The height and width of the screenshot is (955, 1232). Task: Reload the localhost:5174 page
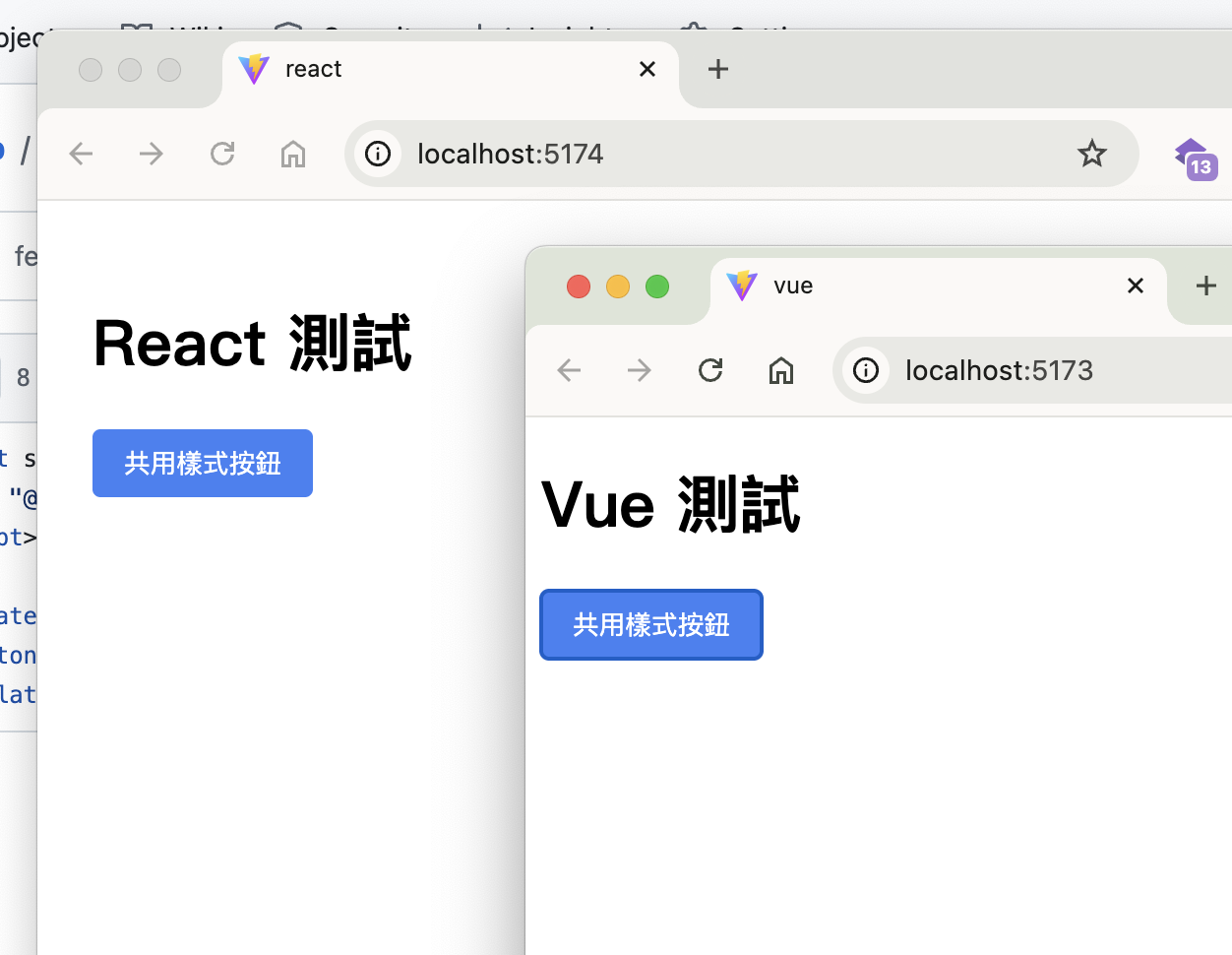pos(222,154)
